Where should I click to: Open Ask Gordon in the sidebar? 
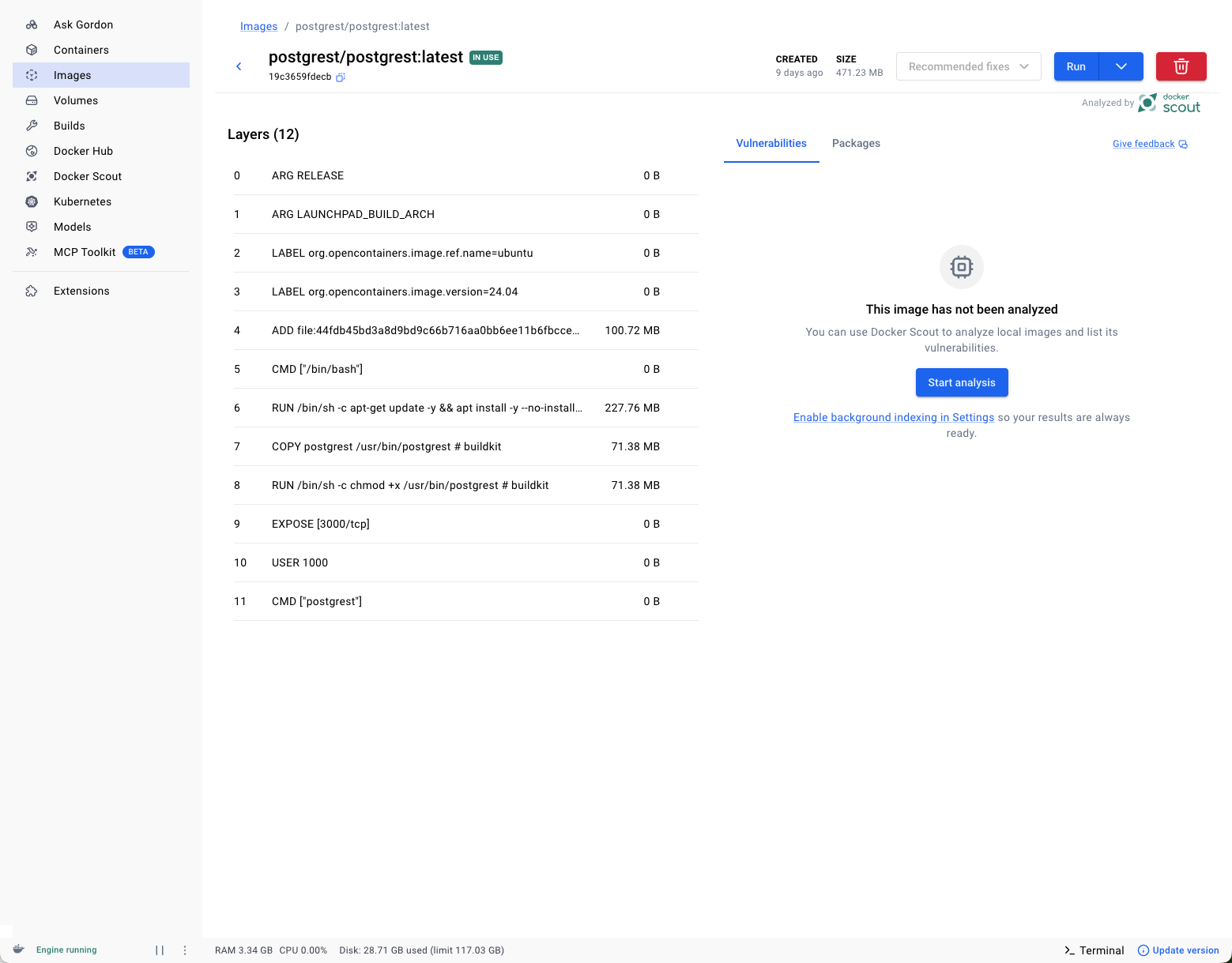click(x=101, y=24)
